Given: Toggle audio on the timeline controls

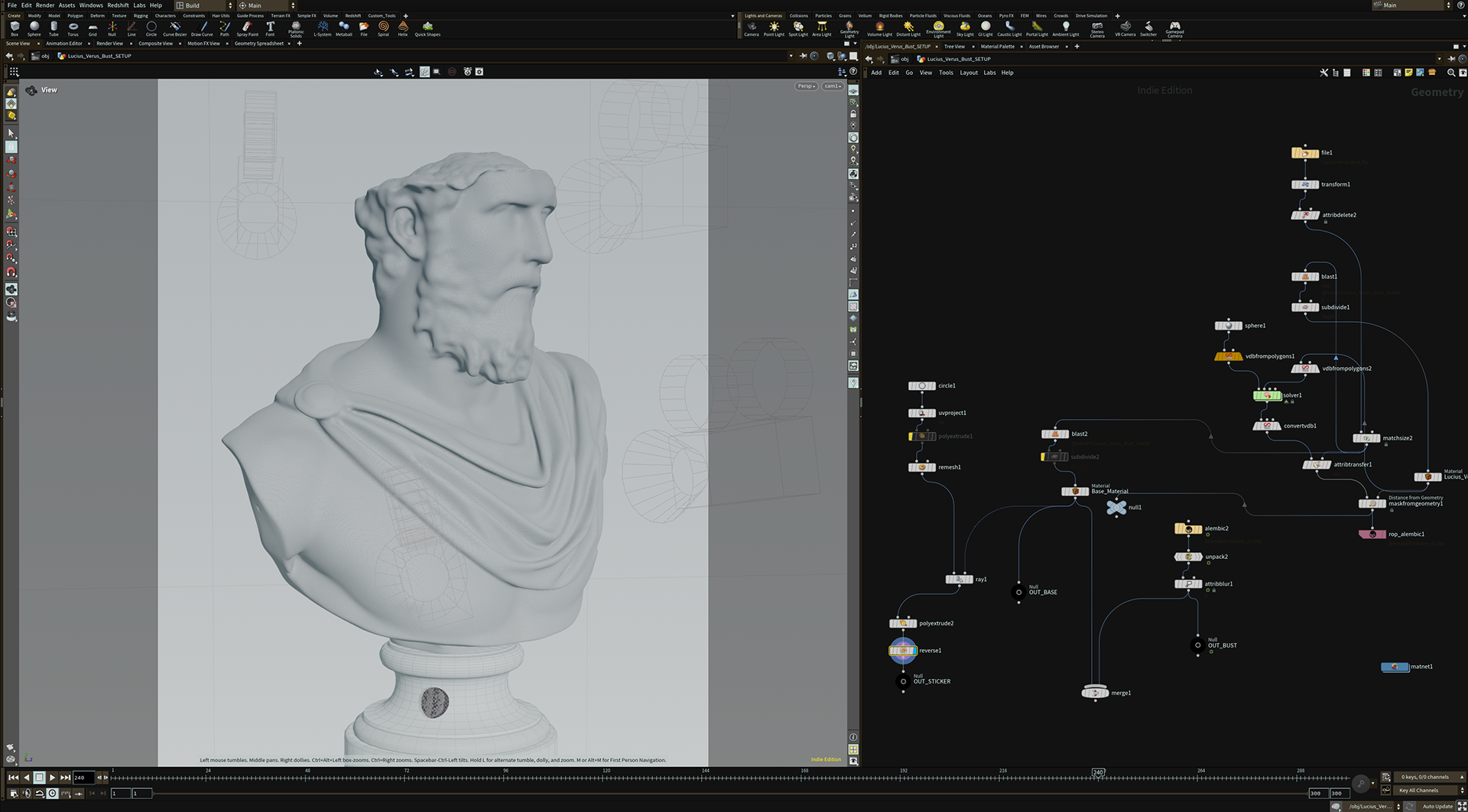Looking at the screenshot, I should point(27,794).
